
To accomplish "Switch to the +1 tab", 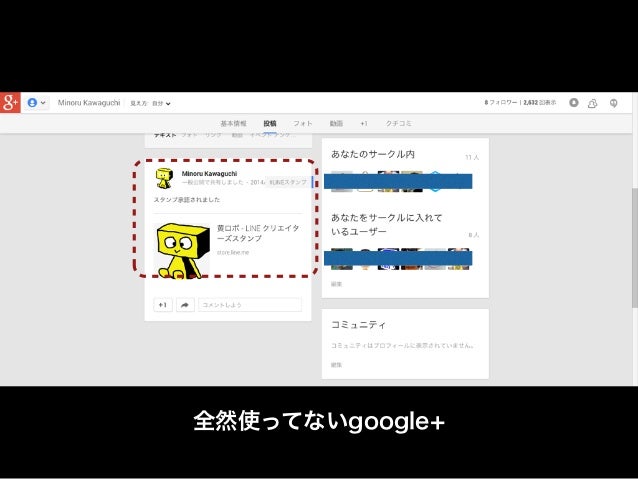I will tap(364, 123).
